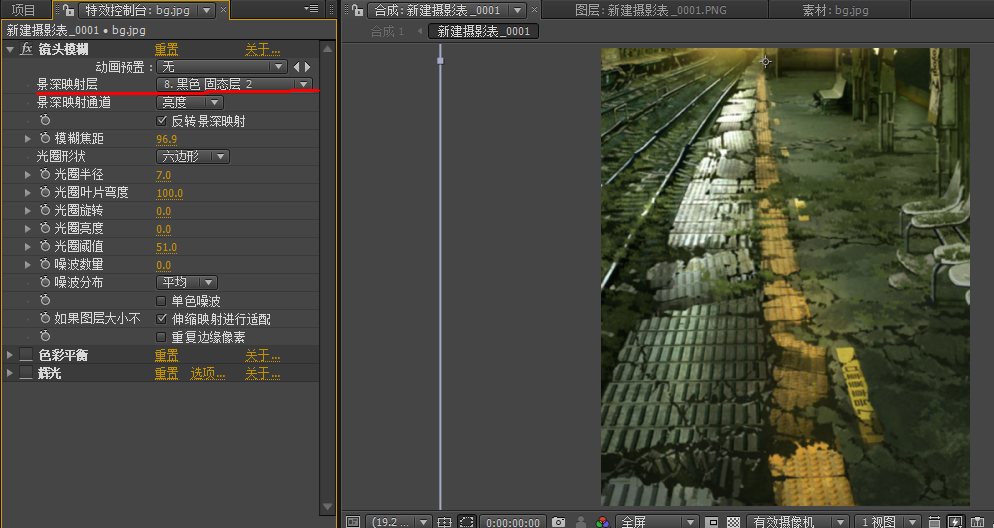
Task: Click the snapshot camera icon in the viewer footer
Action: [558, 521]
